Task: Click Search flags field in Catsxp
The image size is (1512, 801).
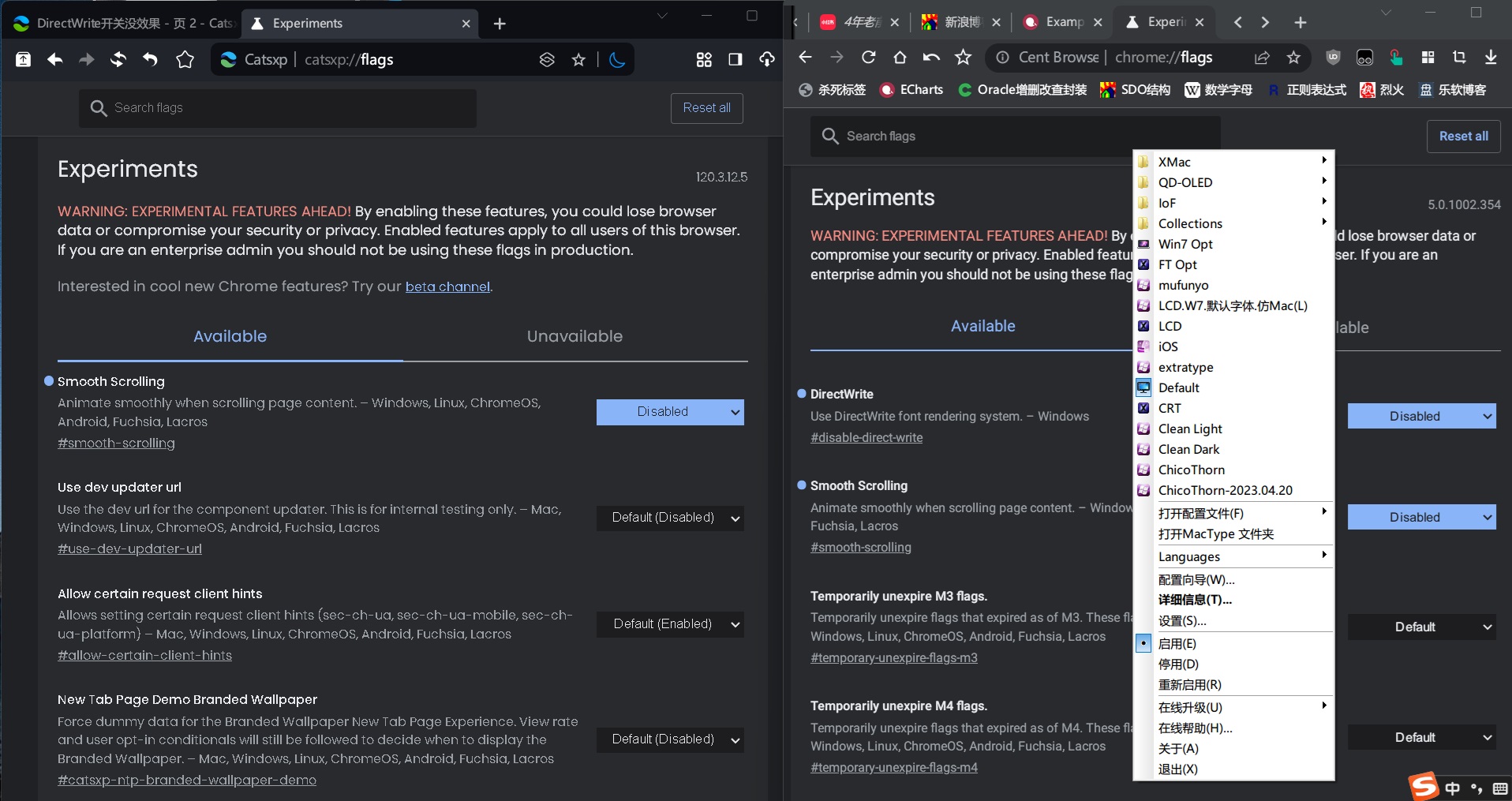Action: [x=278, y=108]
